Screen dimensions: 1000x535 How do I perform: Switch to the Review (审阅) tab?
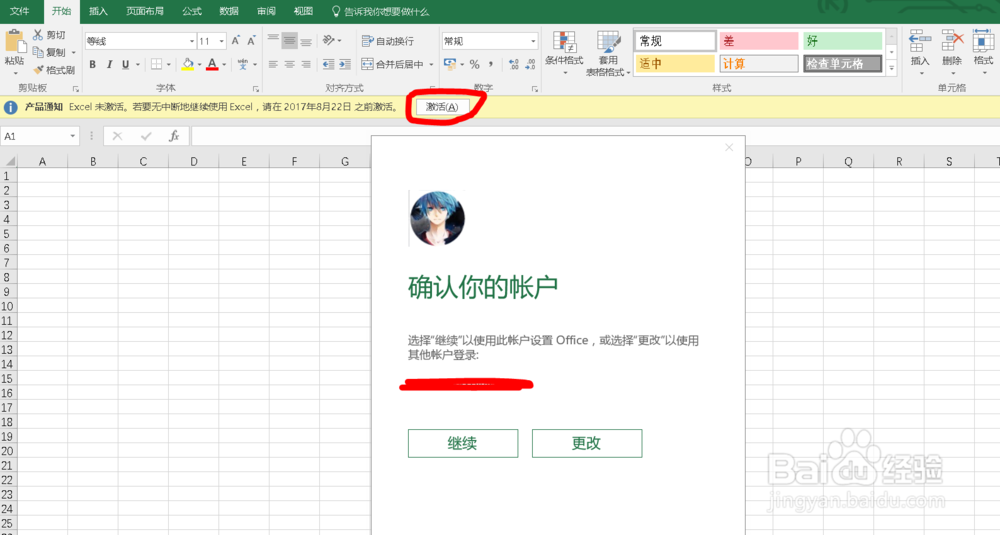(266, 11)
